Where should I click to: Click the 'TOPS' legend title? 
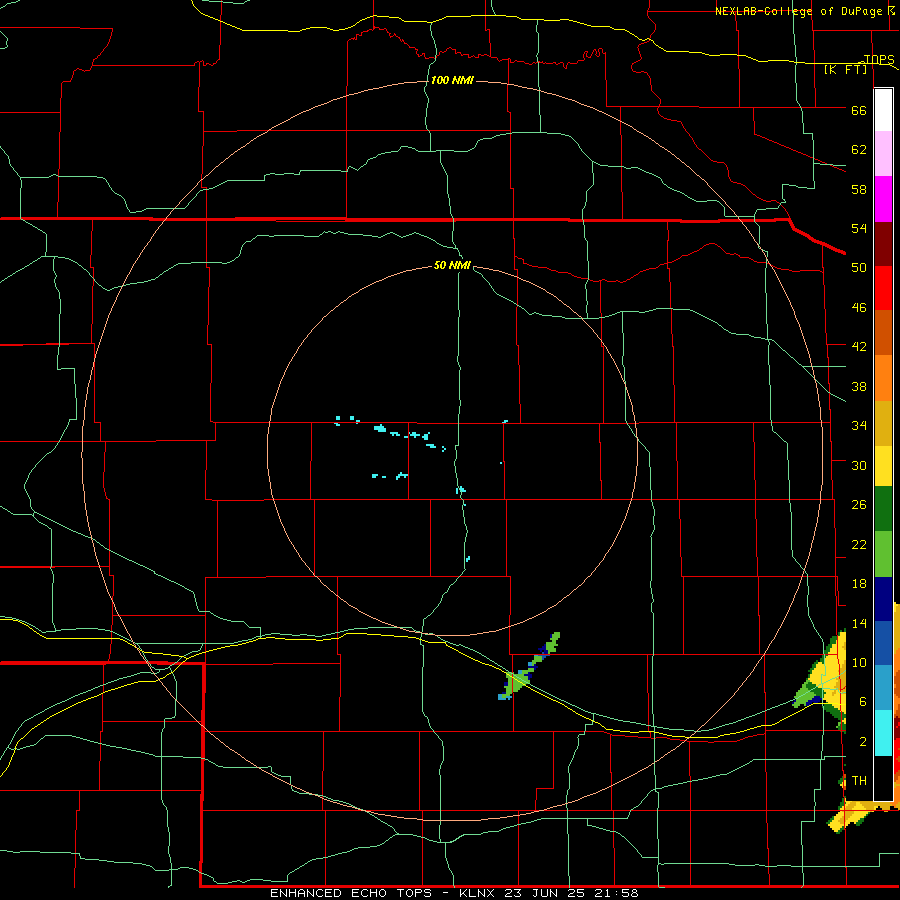pyautogui.click(x=879, y=59)
